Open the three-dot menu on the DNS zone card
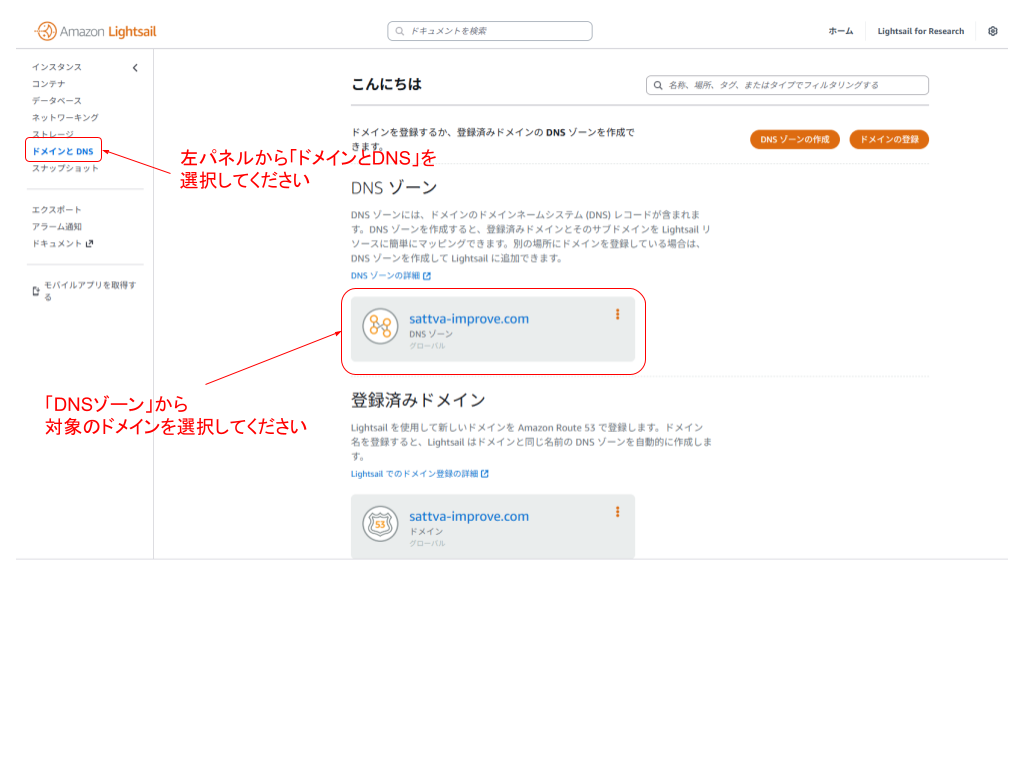Screen dimensions: 1024x768 coord(618,313)
